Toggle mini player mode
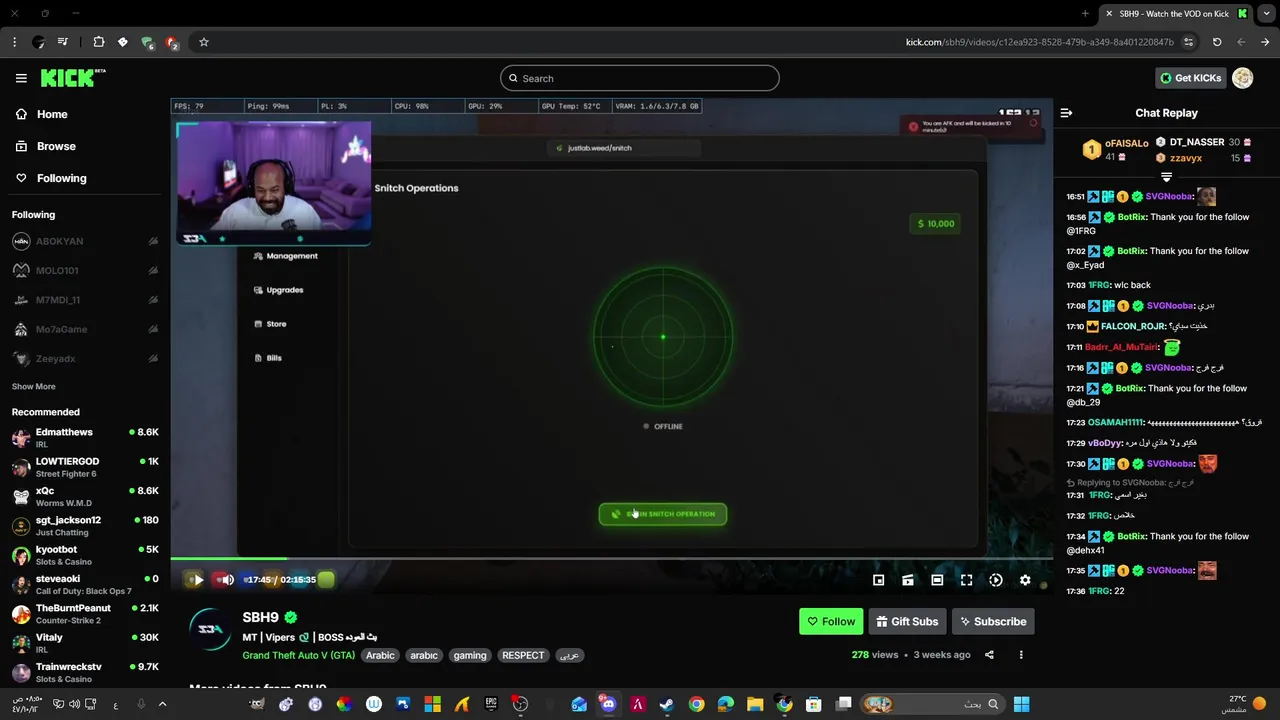The width and height of the screenshot is (1280, 720). click(879, 580)
